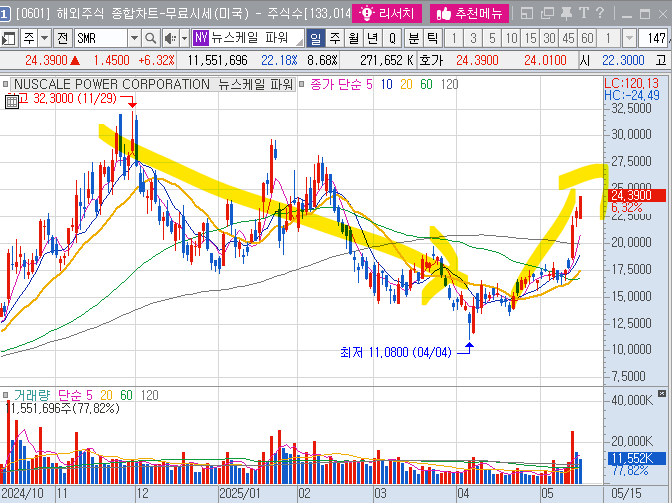
Task: Click the magnifier search symbol icon
Action: (150, 39)
